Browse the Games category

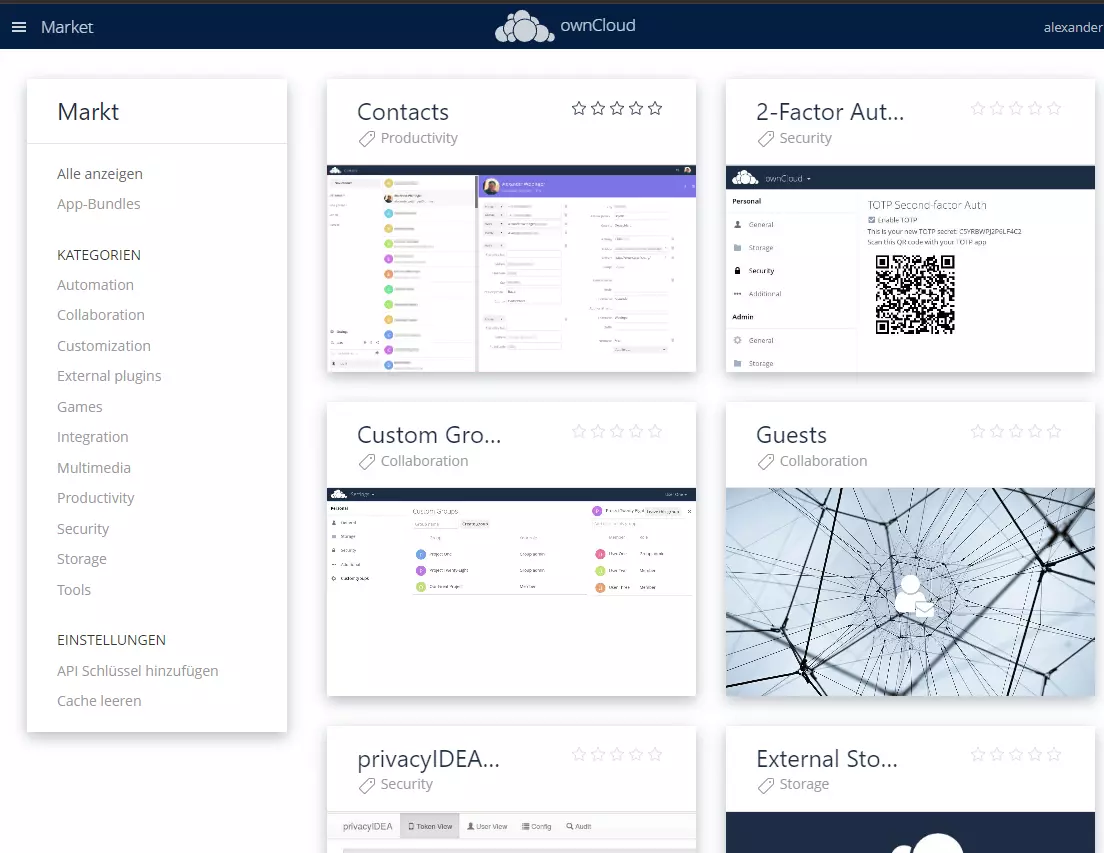point(79,406)
